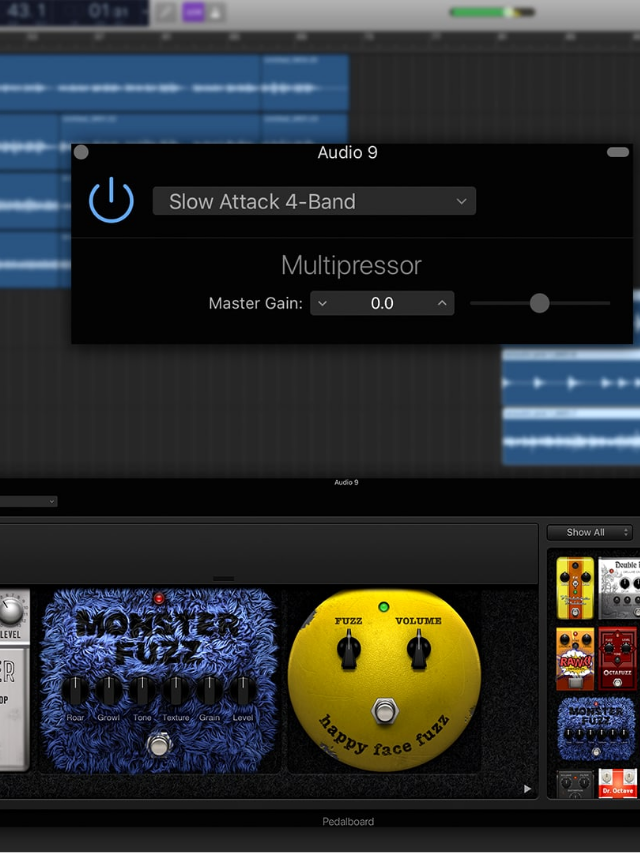The height and width of the screenshot is (853, 640).
Task: Decrease Master Gain with the down chevron
Action: click(x=323, y=304)
